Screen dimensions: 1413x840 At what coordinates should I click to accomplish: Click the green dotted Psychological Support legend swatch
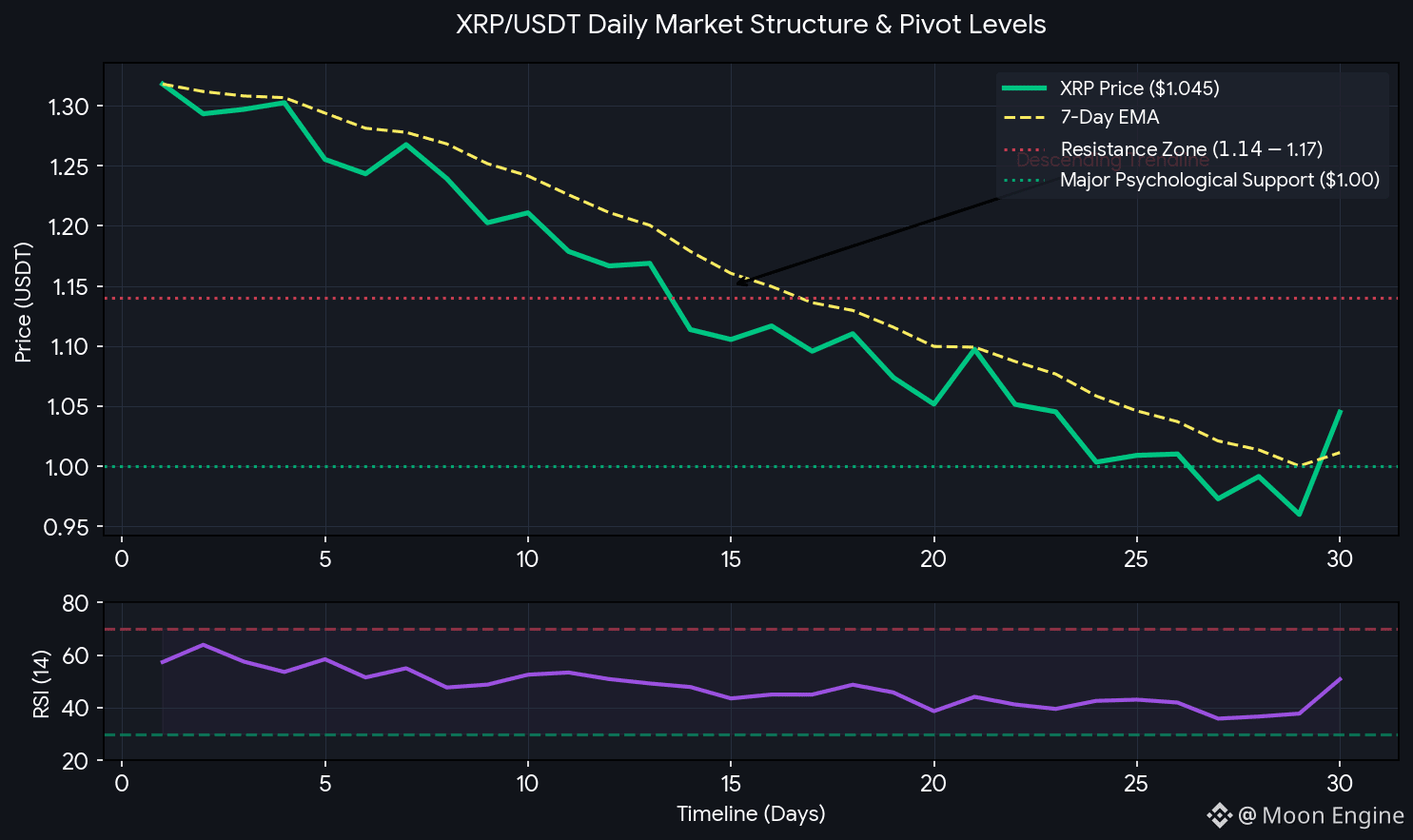point(1025,180)
